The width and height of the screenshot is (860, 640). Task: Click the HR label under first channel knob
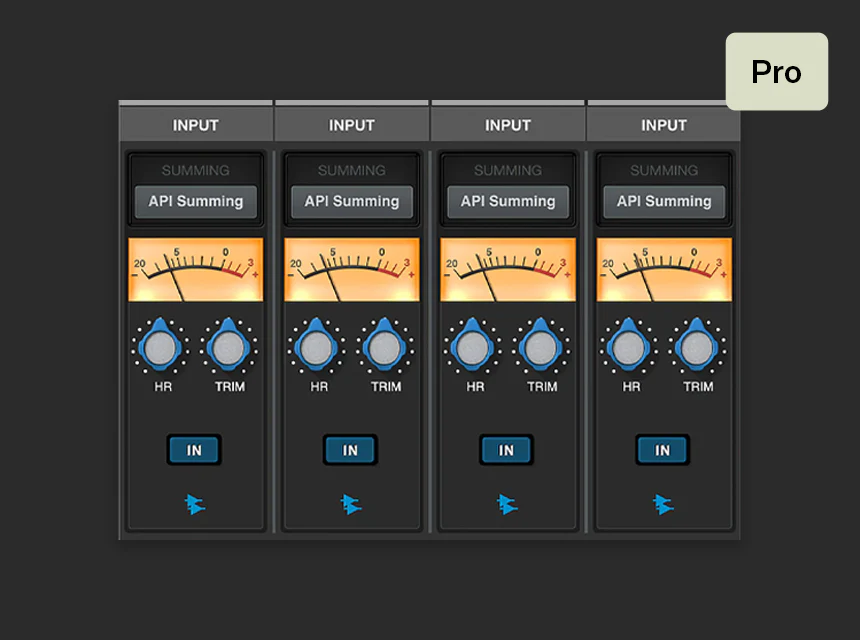tap(163, 387)
